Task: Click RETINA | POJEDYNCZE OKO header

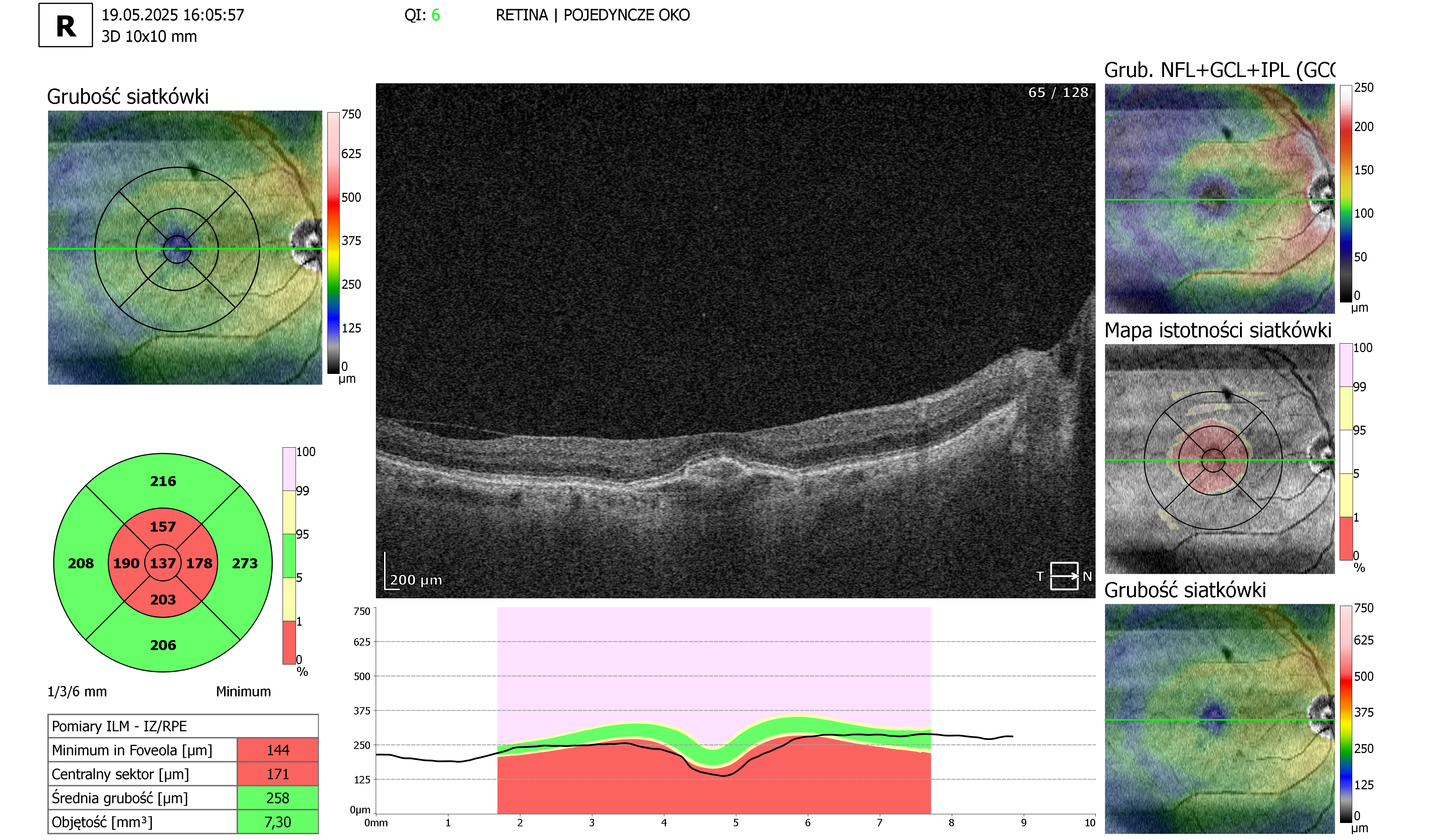Action: [593, 15]
